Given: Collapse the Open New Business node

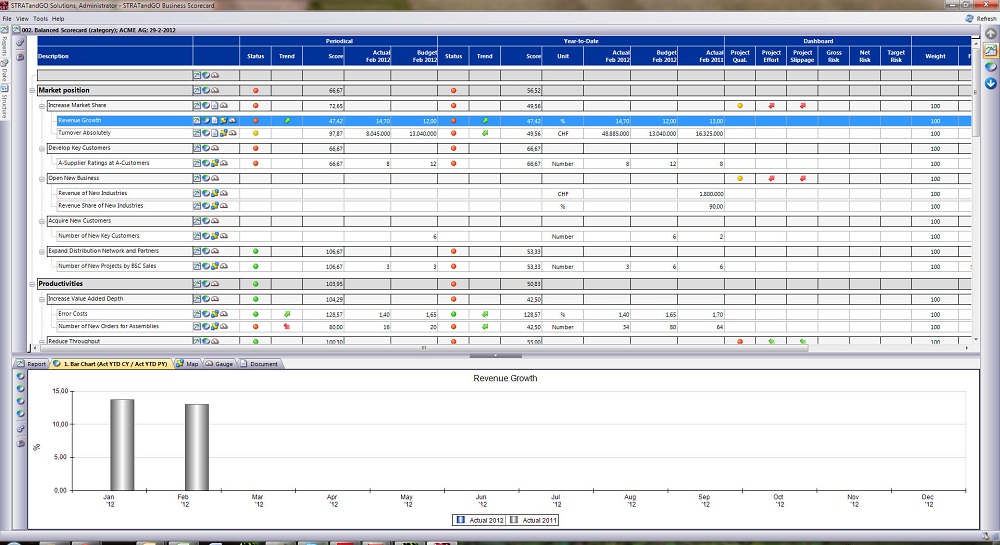Looking at the screenshot, I should pos(42,178).
